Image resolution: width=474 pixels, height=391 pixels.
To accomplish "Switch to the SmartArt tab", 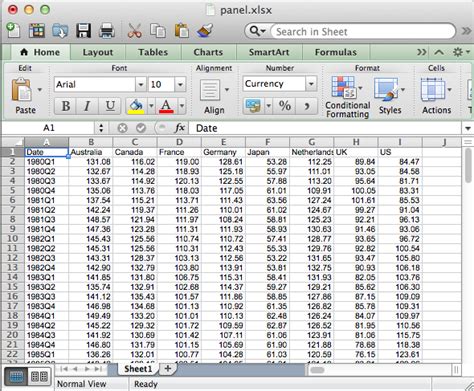I will coord(269,52).
